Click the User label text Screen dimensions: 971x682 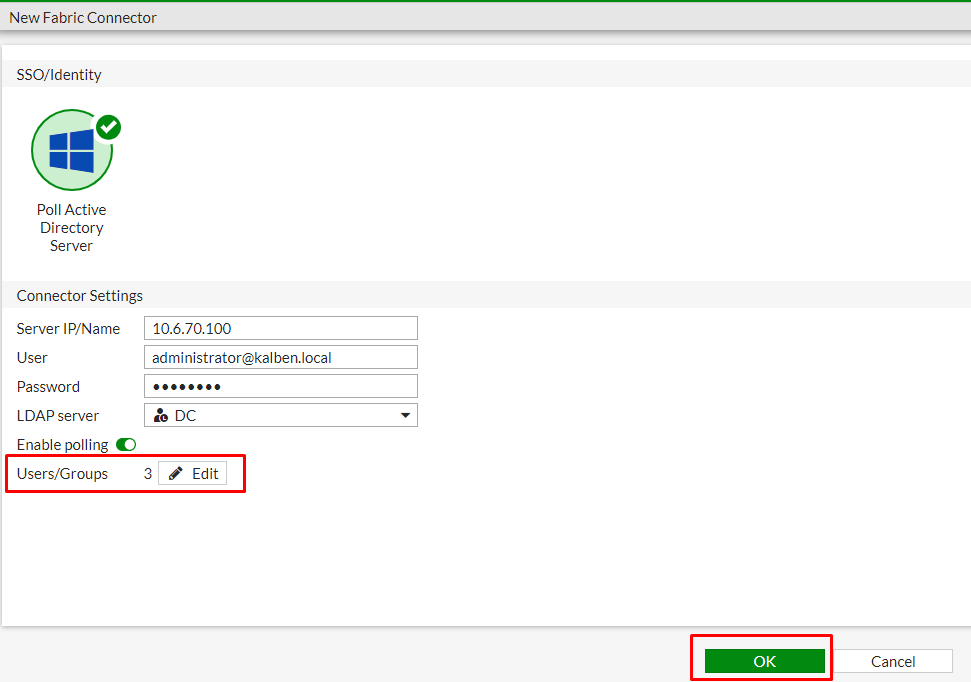click(x=32, y=357)
